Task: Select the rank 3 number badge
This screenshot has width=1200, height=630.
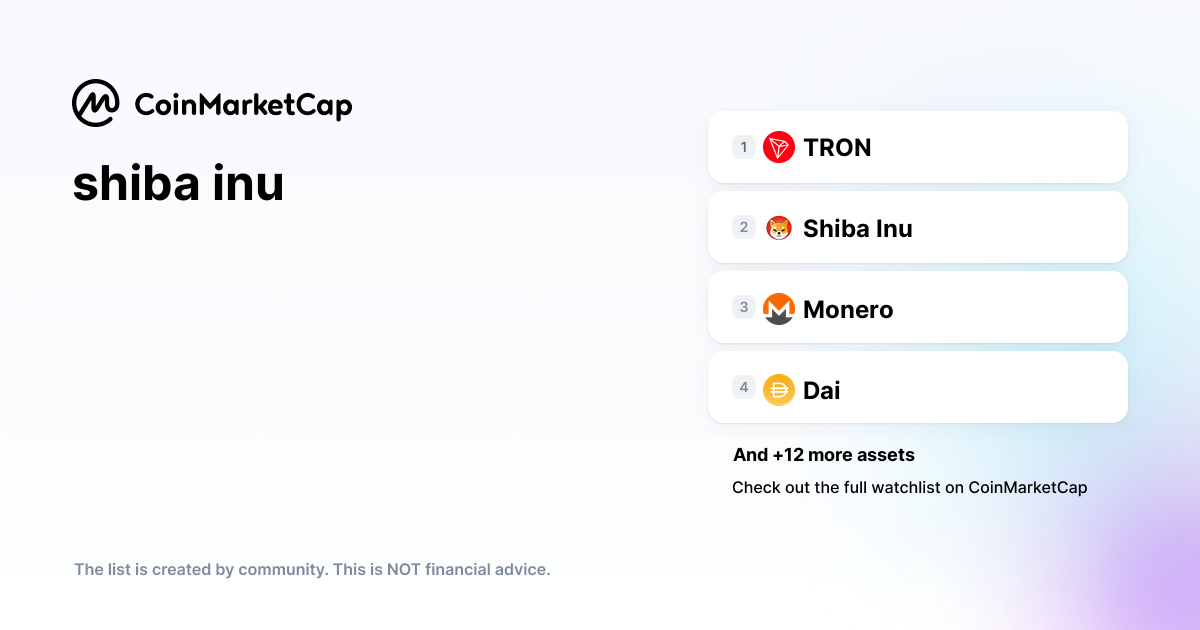Action: pos(743,307)
